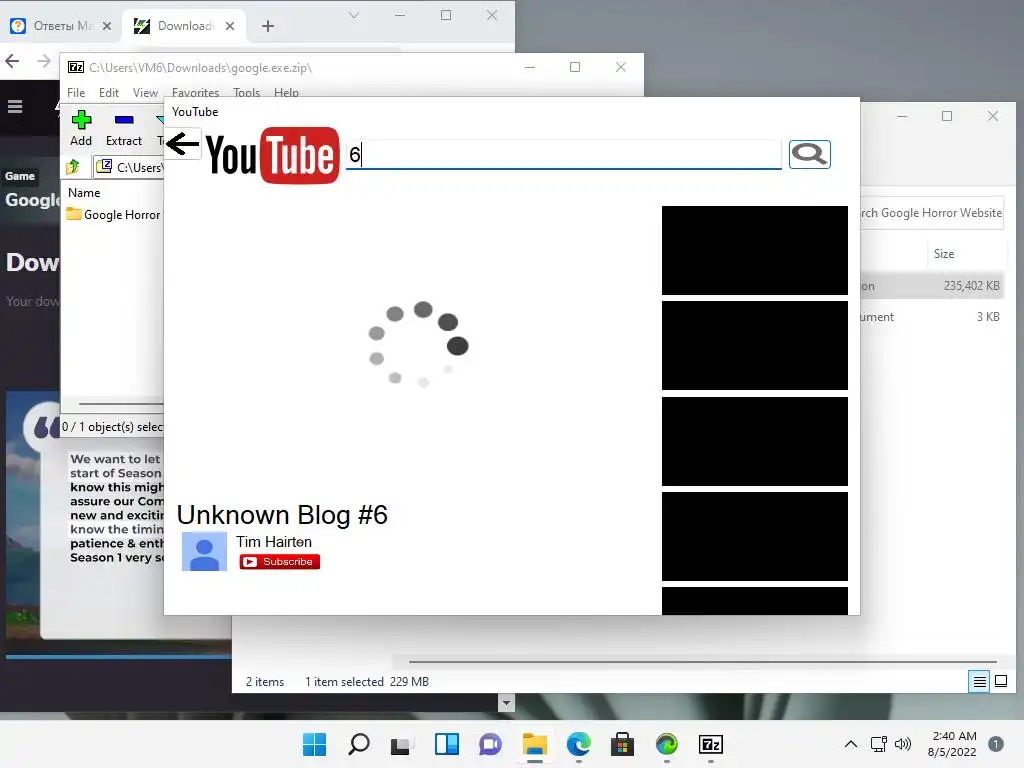The image size is (1024, 768).
Task: Click the Explorer horizontal scrollbar
Action: click(702, 662)
